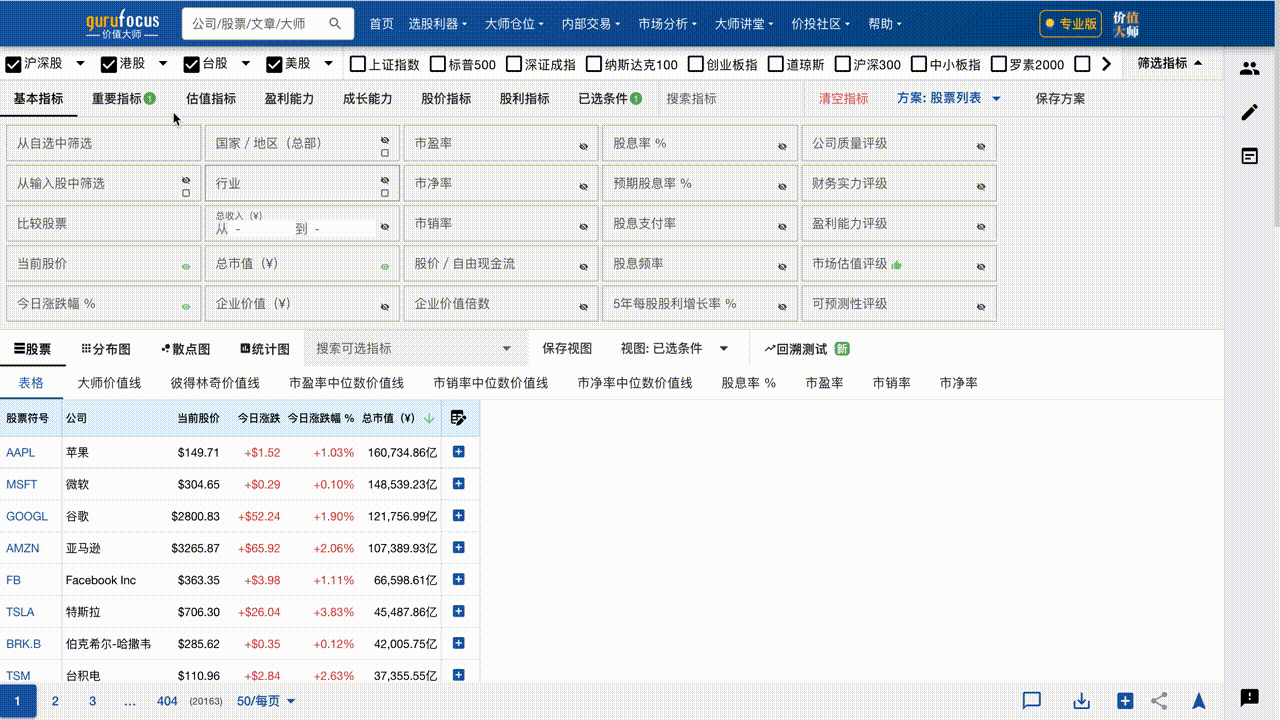Expand the 搜索可选指标 dropdown
This screenshot has height=720, width=1280.
click(x=506, y=349)
